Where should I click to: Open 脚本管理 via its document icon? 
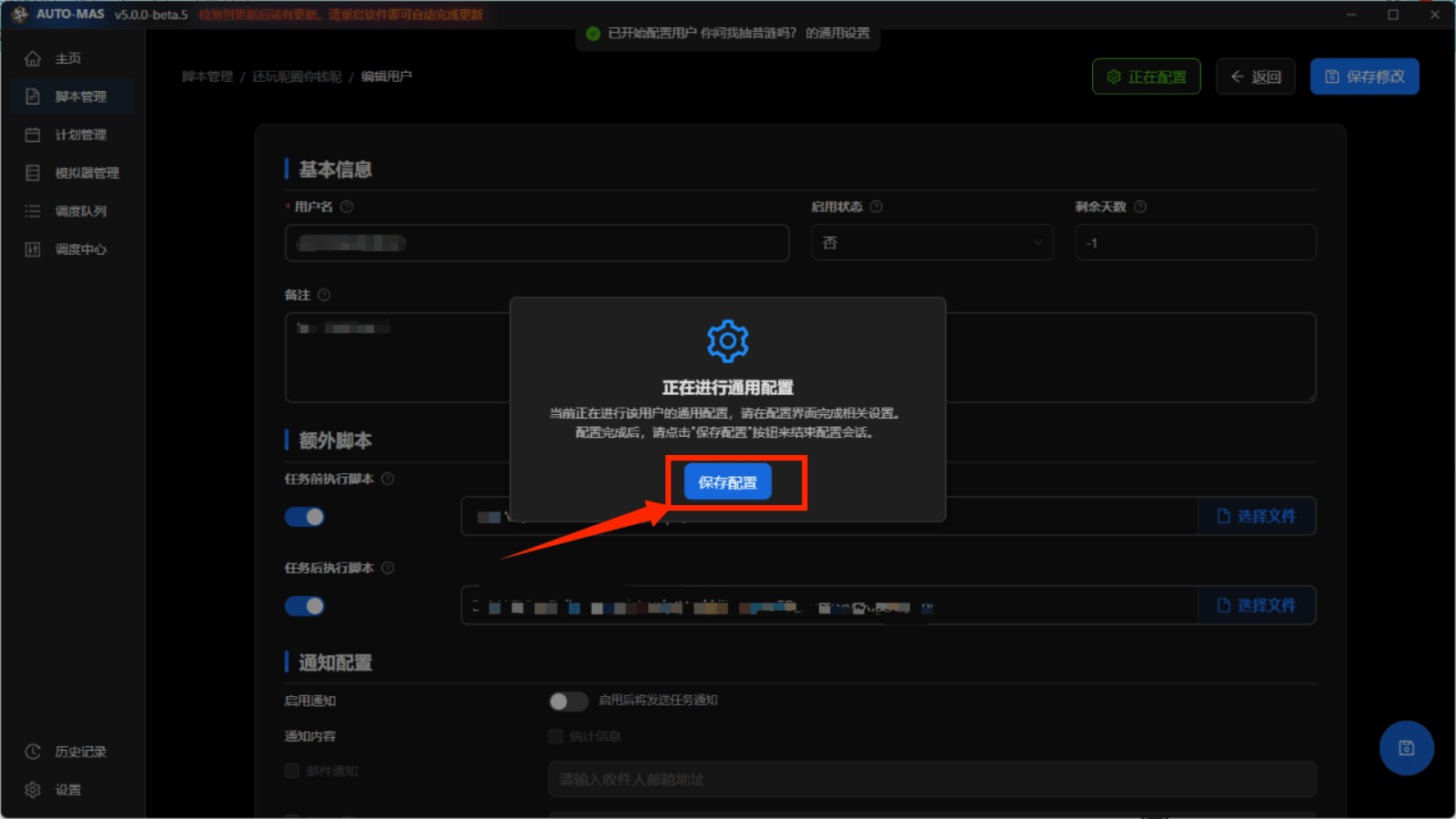point(33,96)
